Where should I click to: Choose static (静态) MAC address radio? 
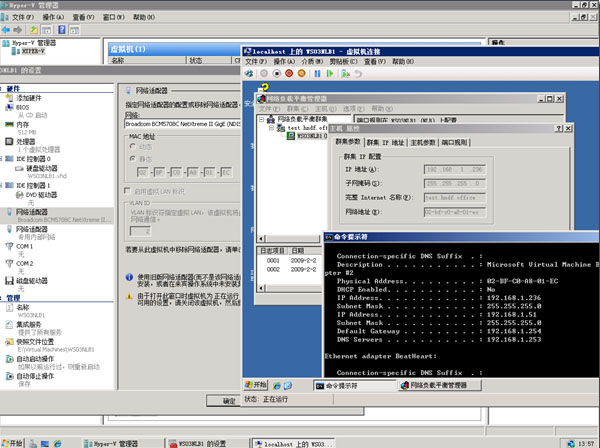[x=133, y=158]
